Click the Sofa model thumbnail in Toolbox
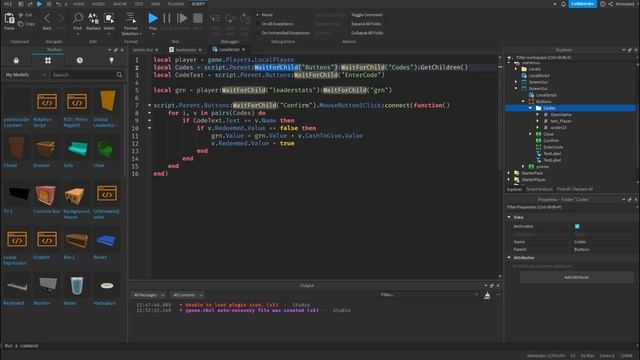The height and width of the screenshot is (360, 640). click(77, 149)
